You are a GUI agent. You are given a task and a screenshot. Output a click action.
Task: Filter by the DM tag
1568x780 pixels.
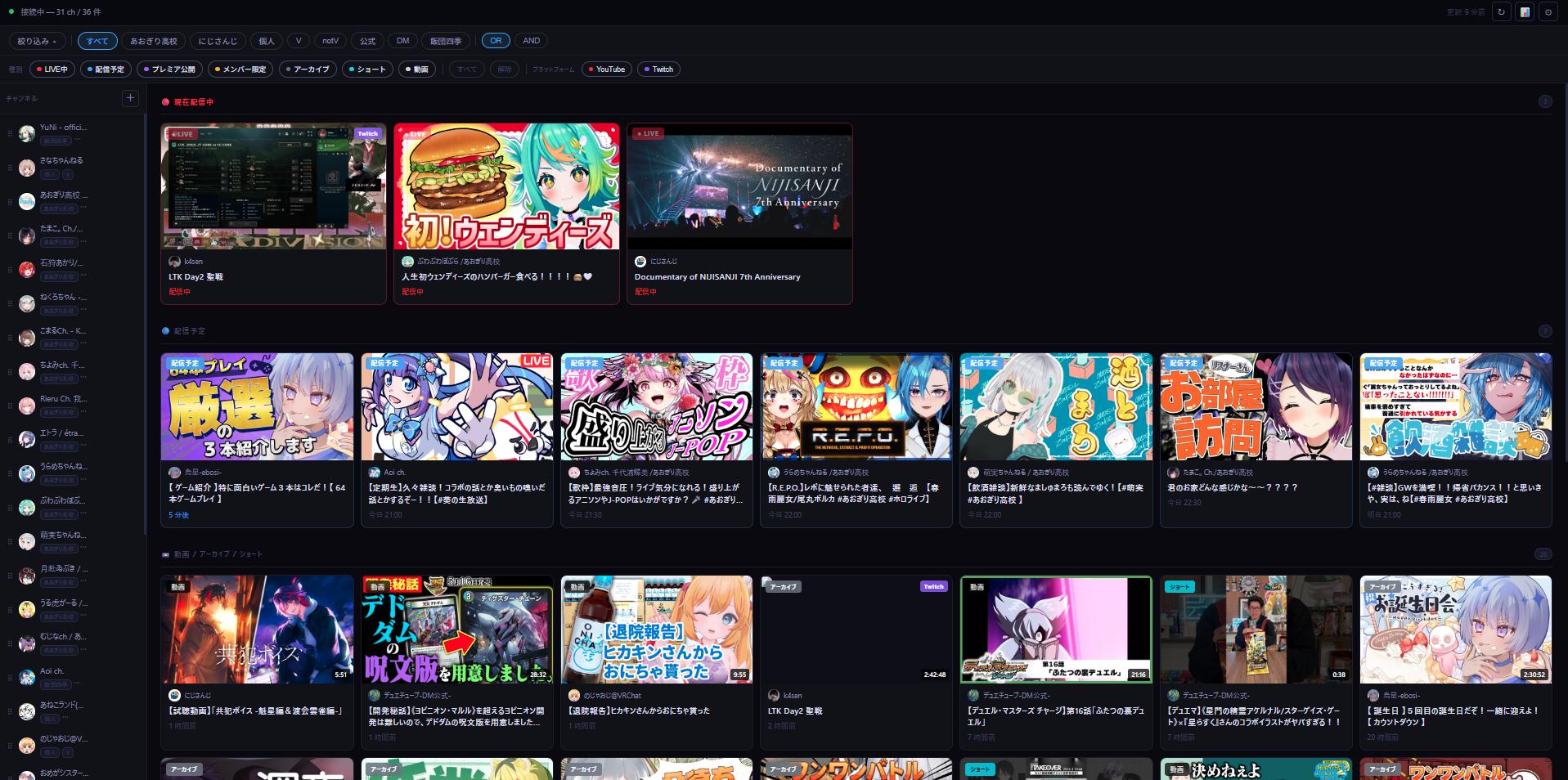[x=403, y=41]
